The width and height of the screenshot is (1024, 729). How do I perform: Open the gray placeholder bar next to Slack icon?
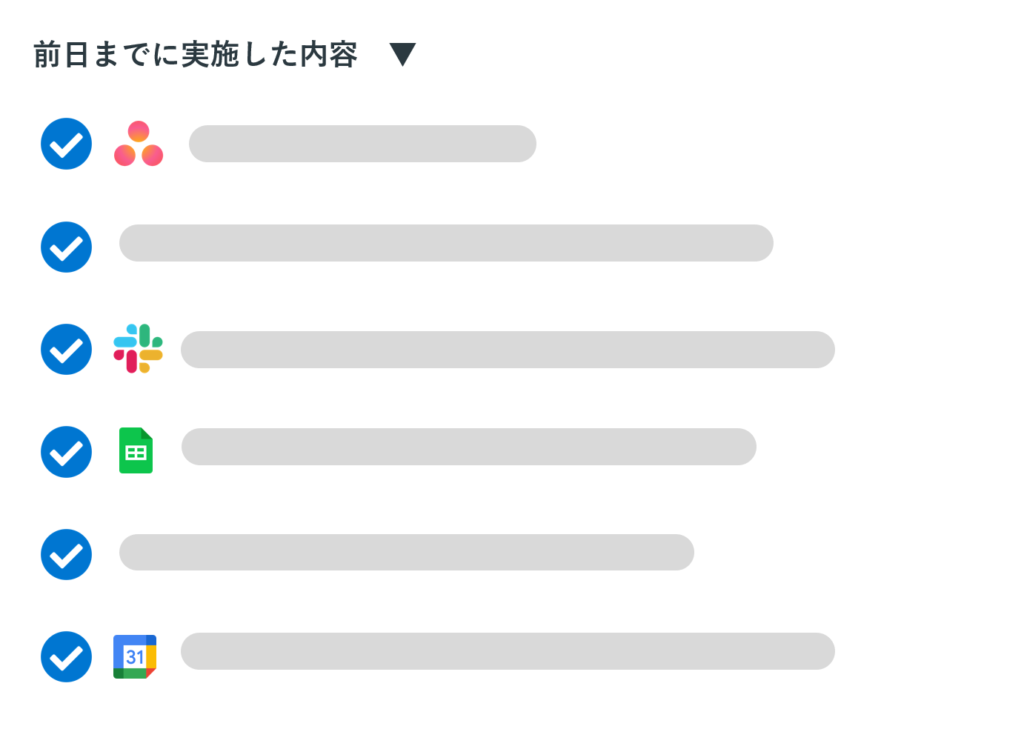pyautogui.click(x=507, y=349)
